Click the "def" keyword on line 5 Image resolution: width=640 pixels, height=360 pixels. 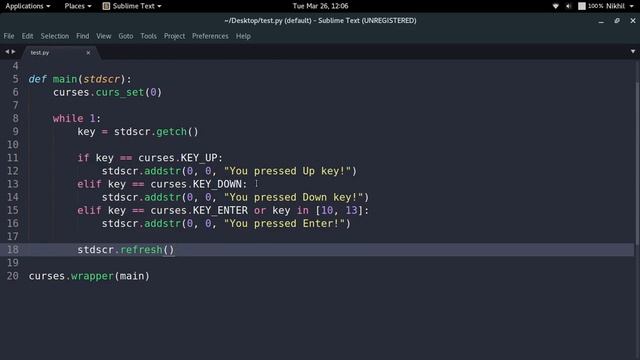point(38,79)
